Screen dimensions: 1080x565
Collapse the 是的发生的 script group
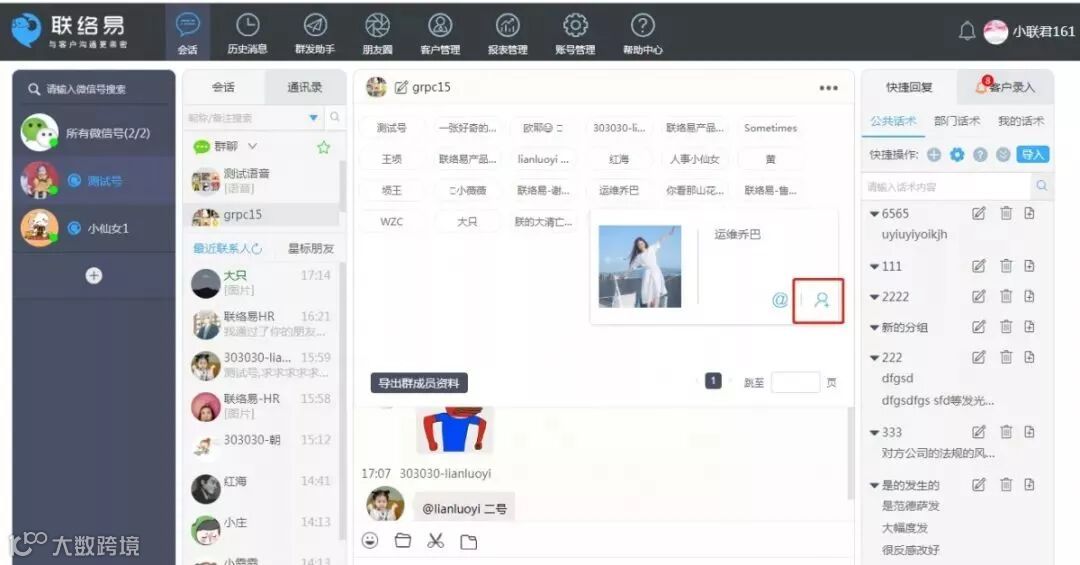pos(874,486)
